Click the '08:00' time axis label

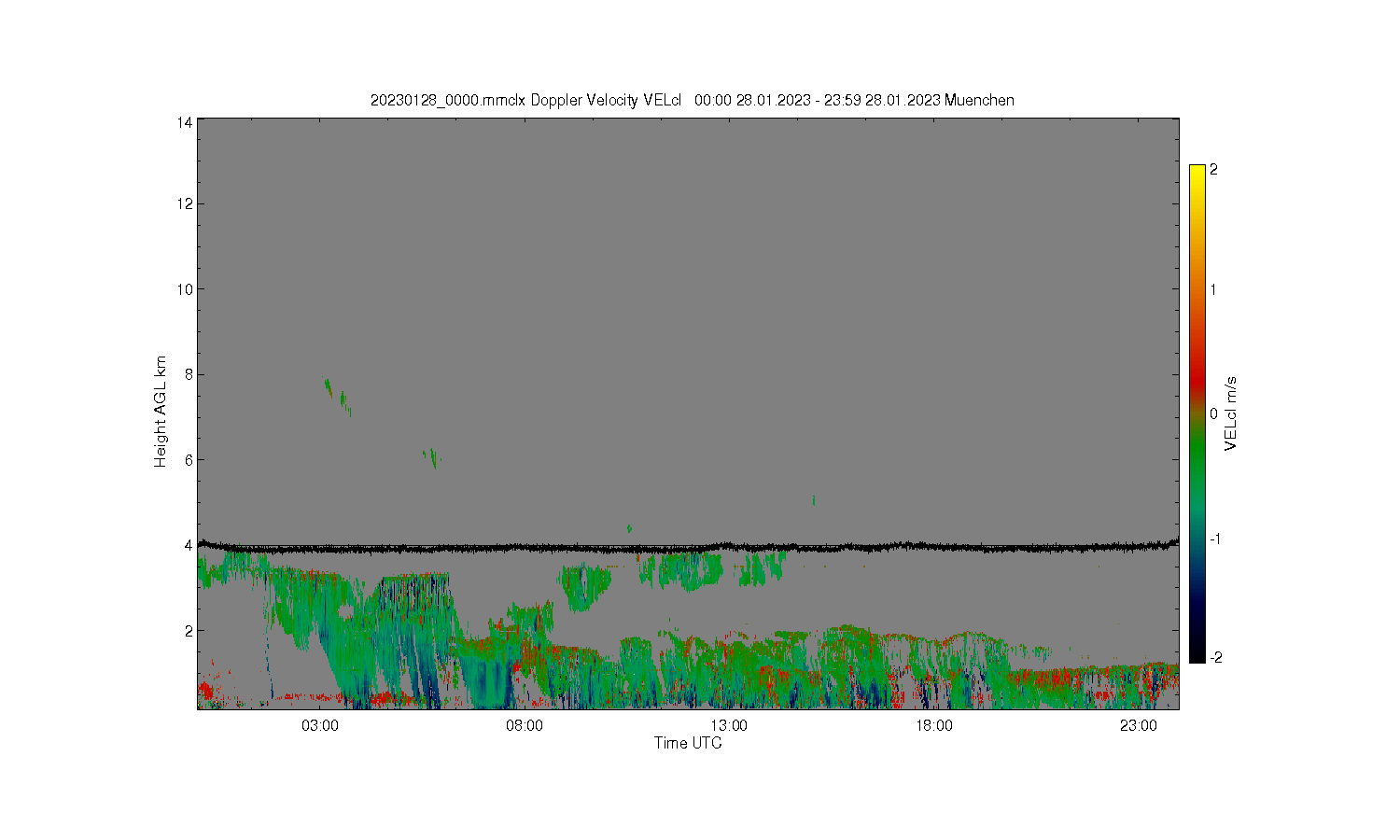pyautogui.click(x=525, y=726)
